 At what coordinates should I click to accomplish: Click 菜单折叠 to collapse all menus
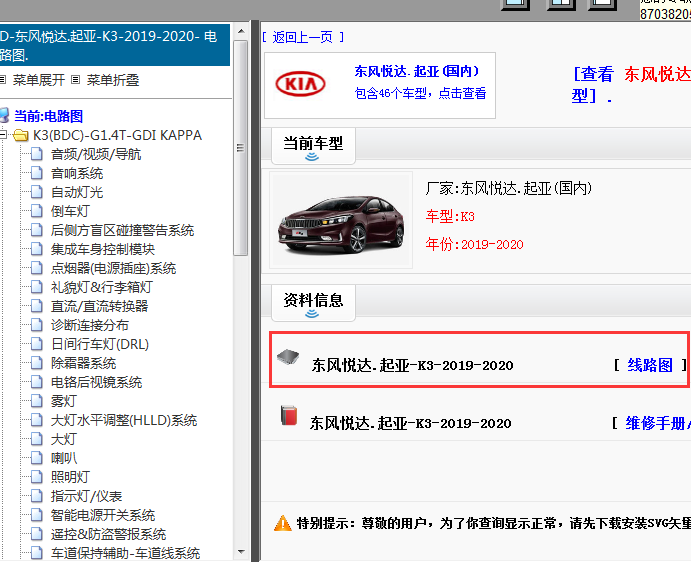113,80
